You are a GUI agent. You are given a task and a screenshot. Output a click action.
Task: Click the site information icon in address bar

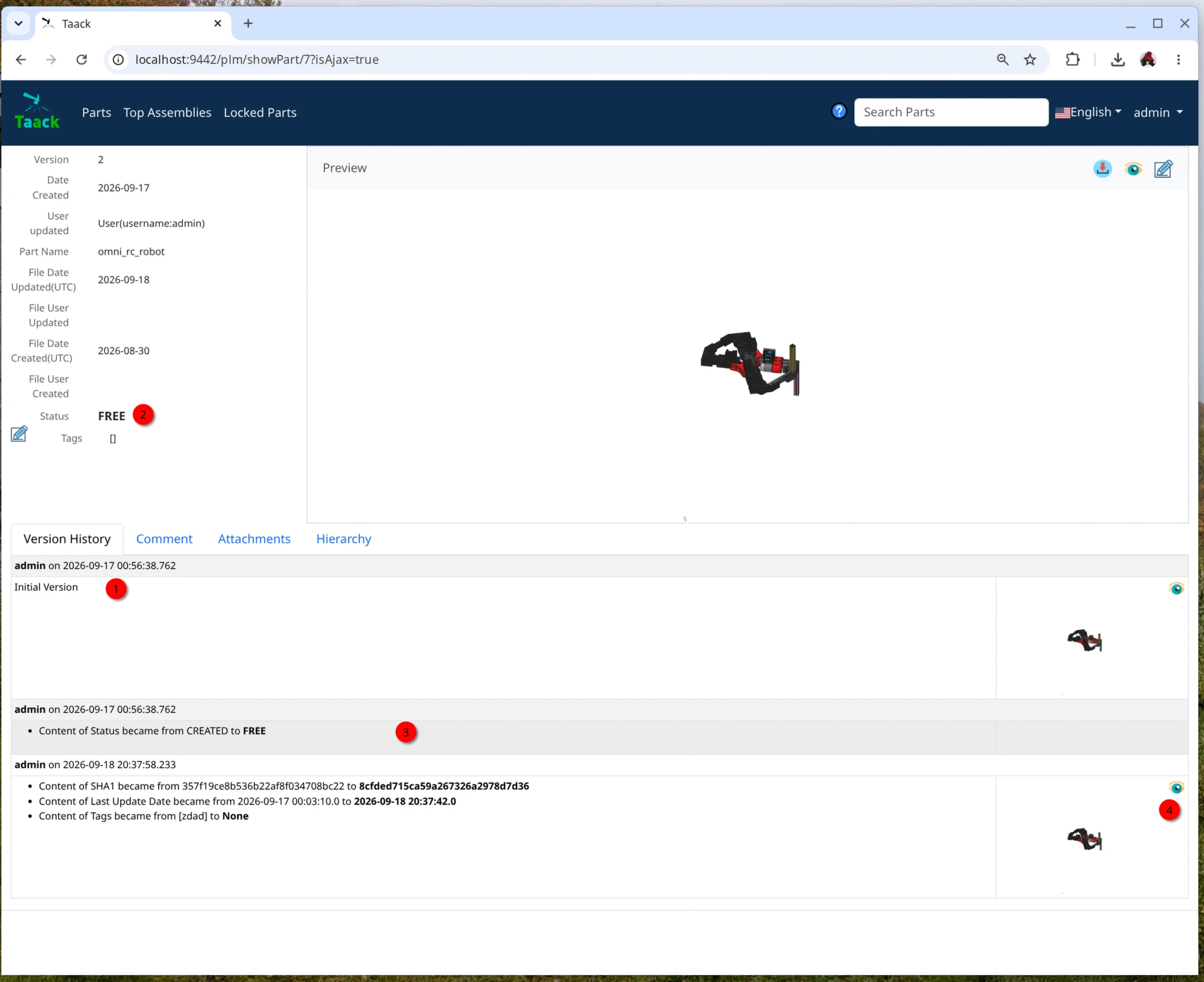coord(118,59)
